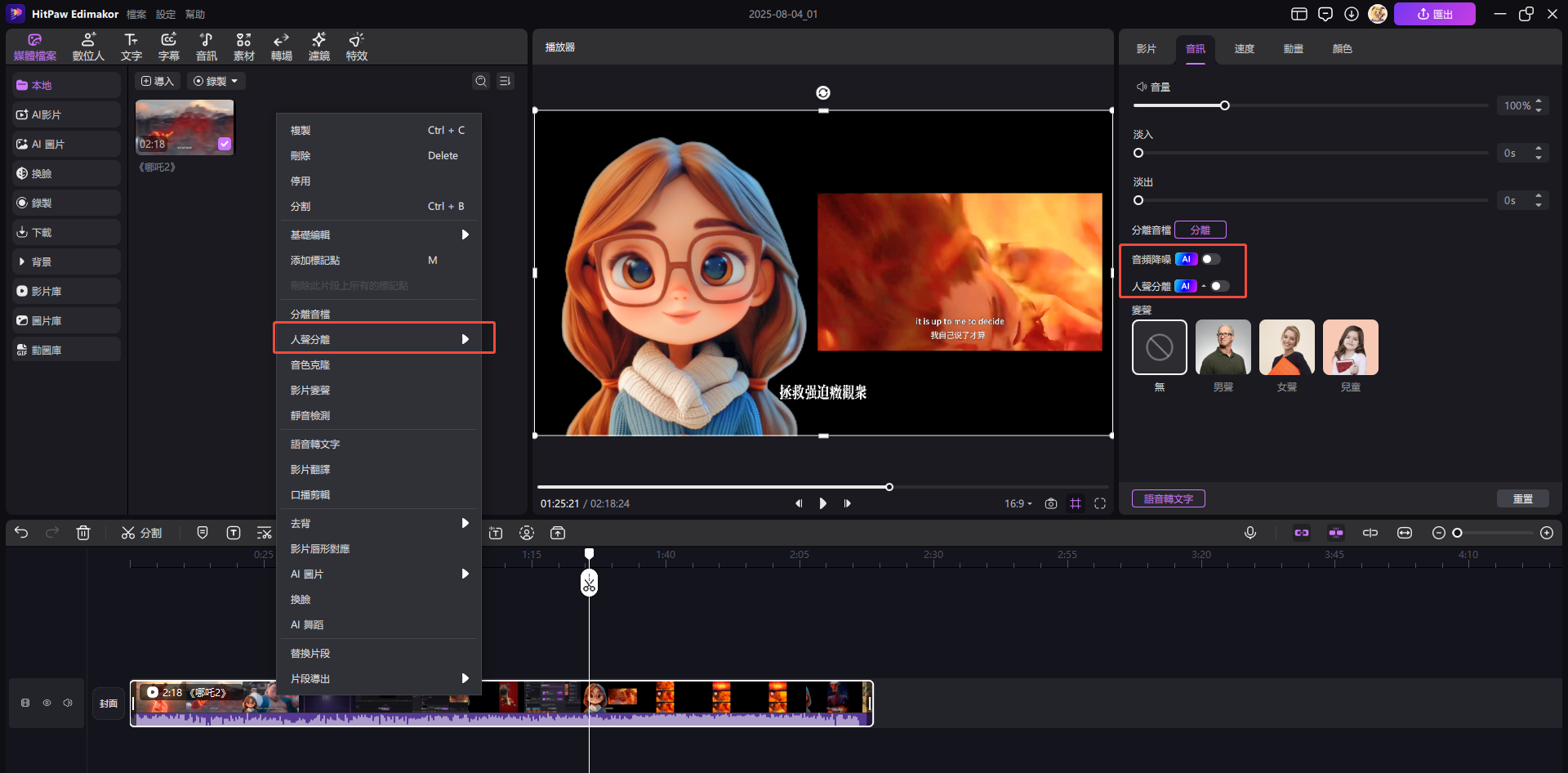The height and width of the screenshot is (773, 1568).
Task: Open the 濾鏡 filters tool
Action: point(318,47)
